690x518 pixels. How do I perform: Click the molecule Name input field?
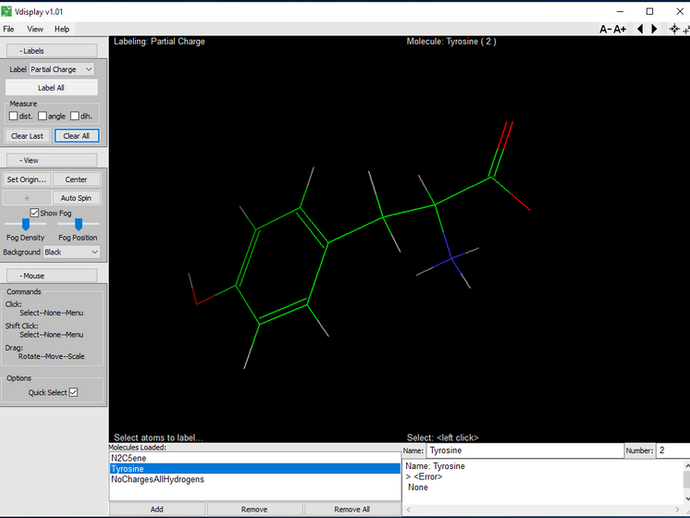pos(525,450)
